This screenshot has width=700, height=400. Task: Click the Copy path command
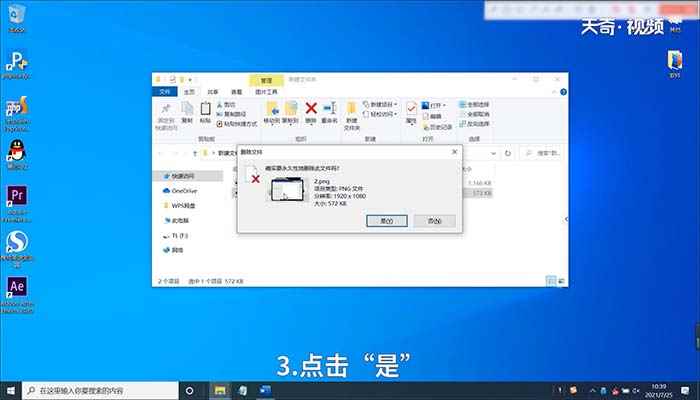[x=231, y=114]
